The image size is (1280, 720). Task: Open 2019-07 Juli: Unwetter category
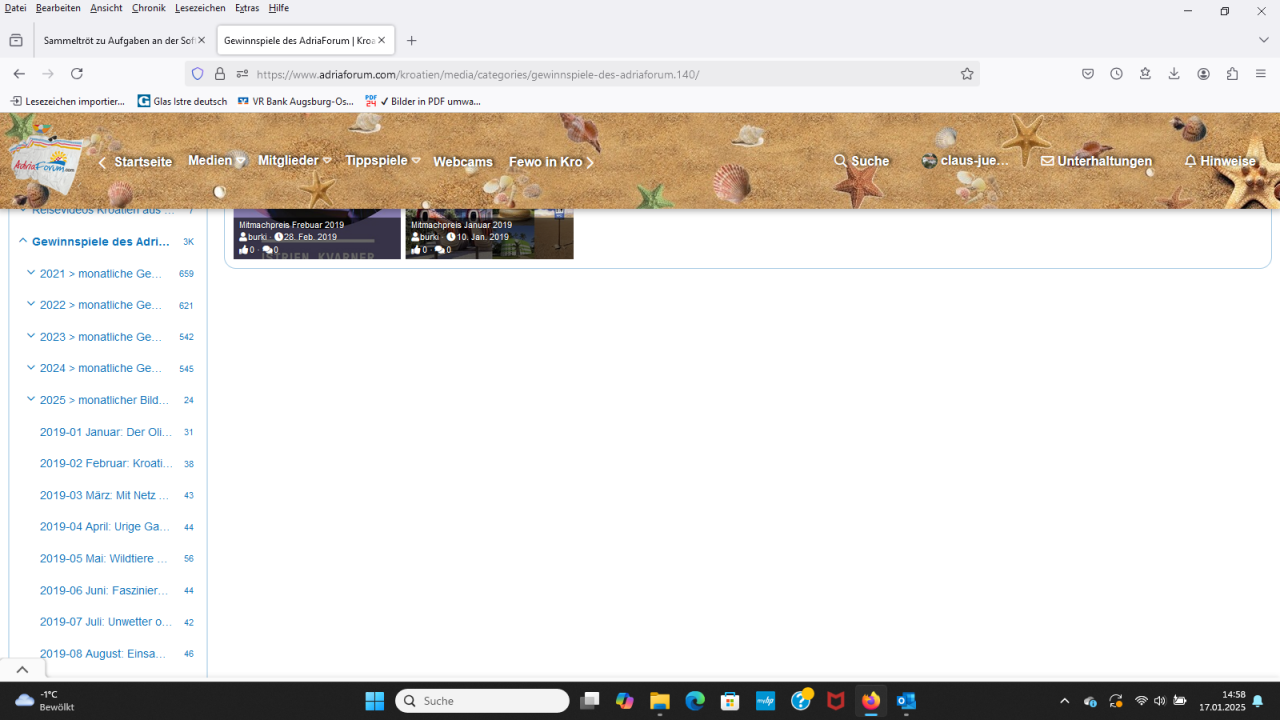coord(106,622)
